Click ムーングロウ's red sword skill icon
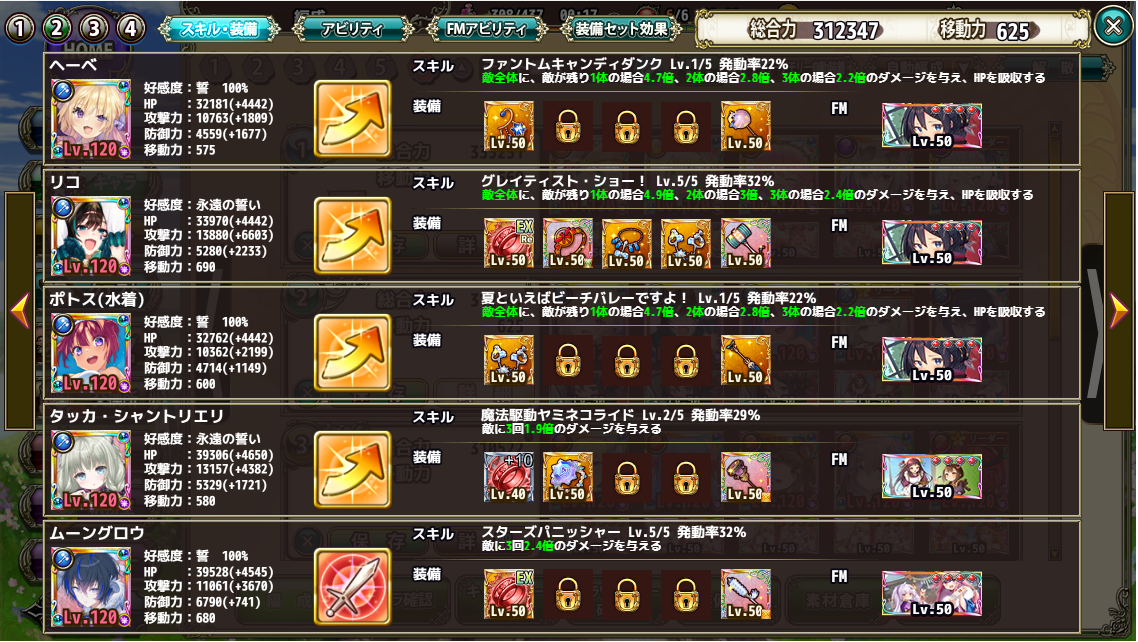This screenshot has height=642, width=1138. 353,587
